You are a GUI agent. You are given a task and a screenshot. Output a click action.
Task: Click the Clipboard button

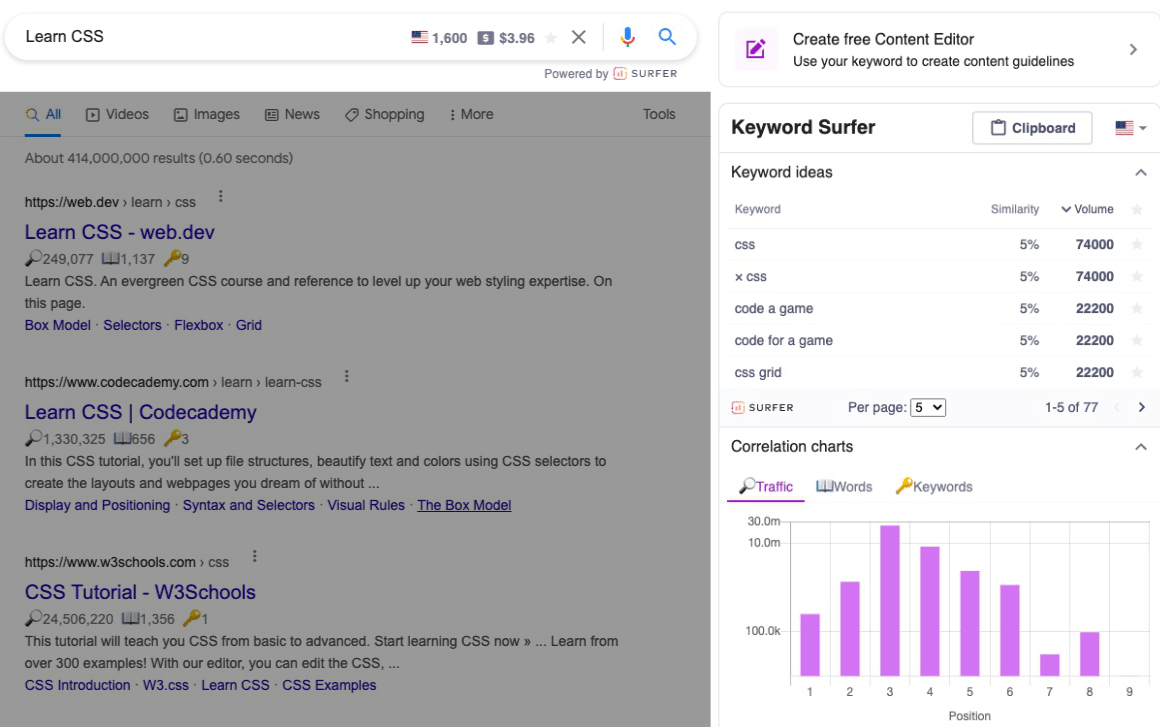tap(1033, 128)
